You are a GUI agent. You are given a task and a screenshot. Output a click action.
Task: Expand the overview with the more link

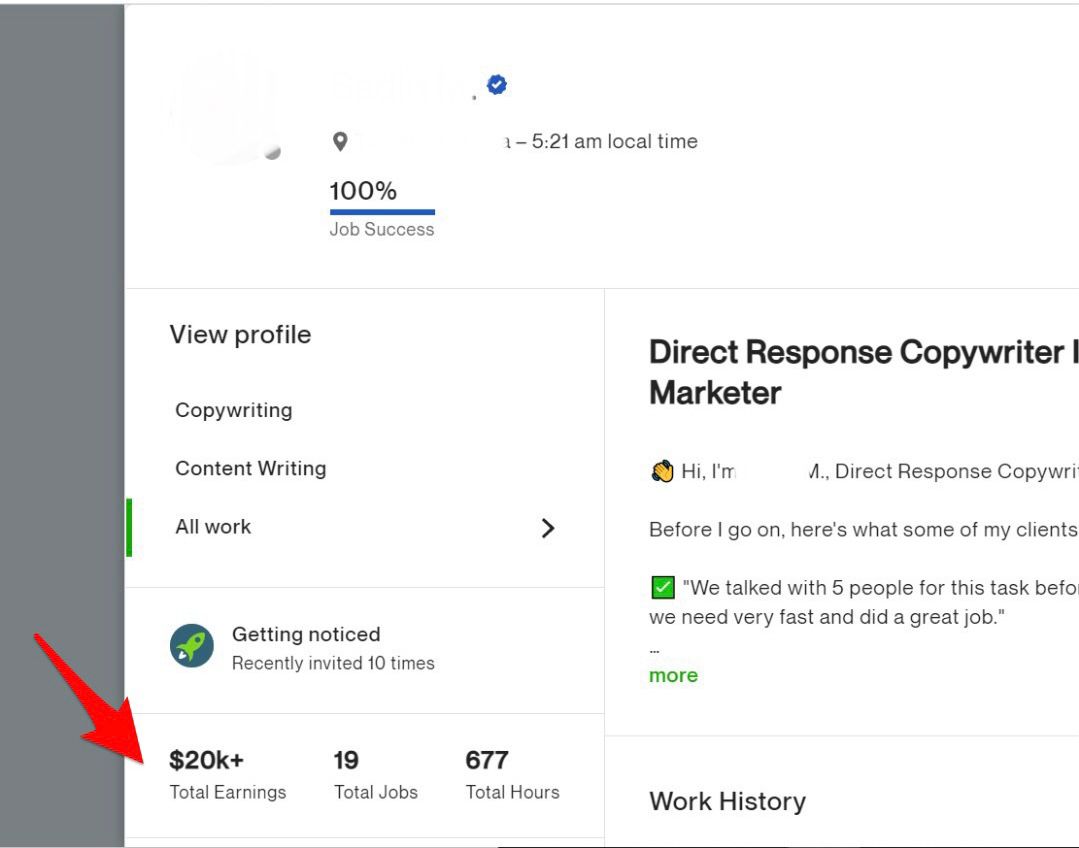click(674, 675)
